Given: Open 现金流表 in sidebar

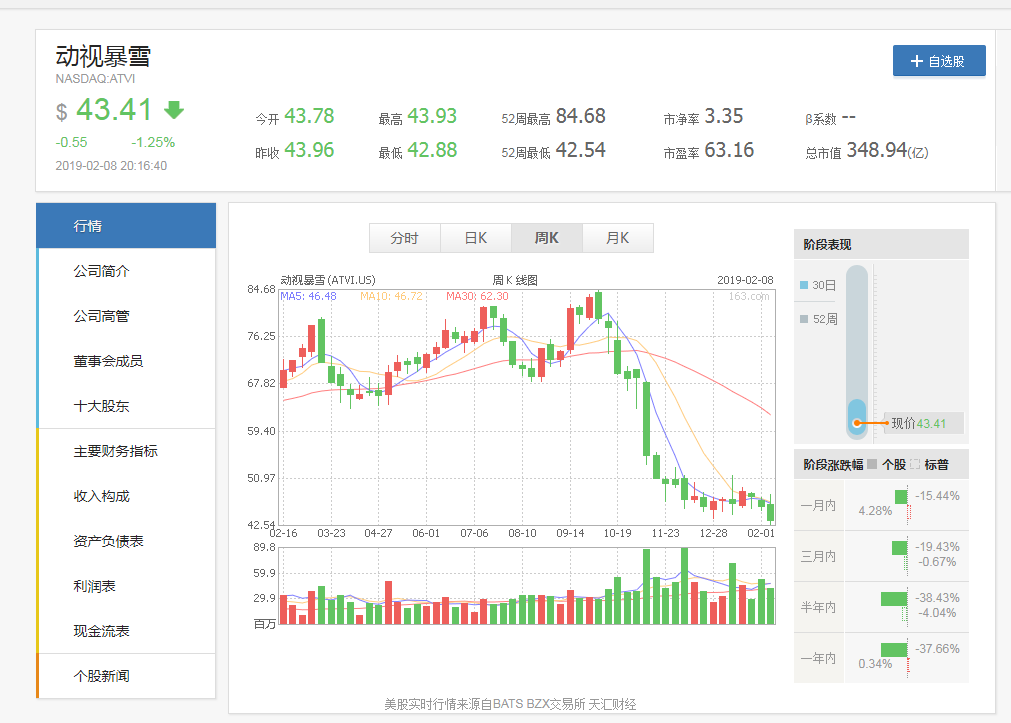Looking at the screenshot, I should click(126, 631).
